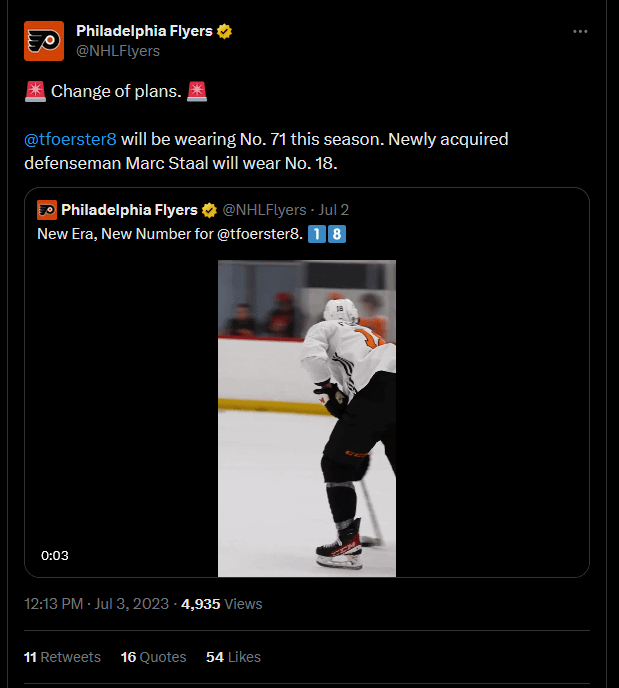
Task: Open the @tfoerster8 mention in main tweet
Action: point(70,139)
